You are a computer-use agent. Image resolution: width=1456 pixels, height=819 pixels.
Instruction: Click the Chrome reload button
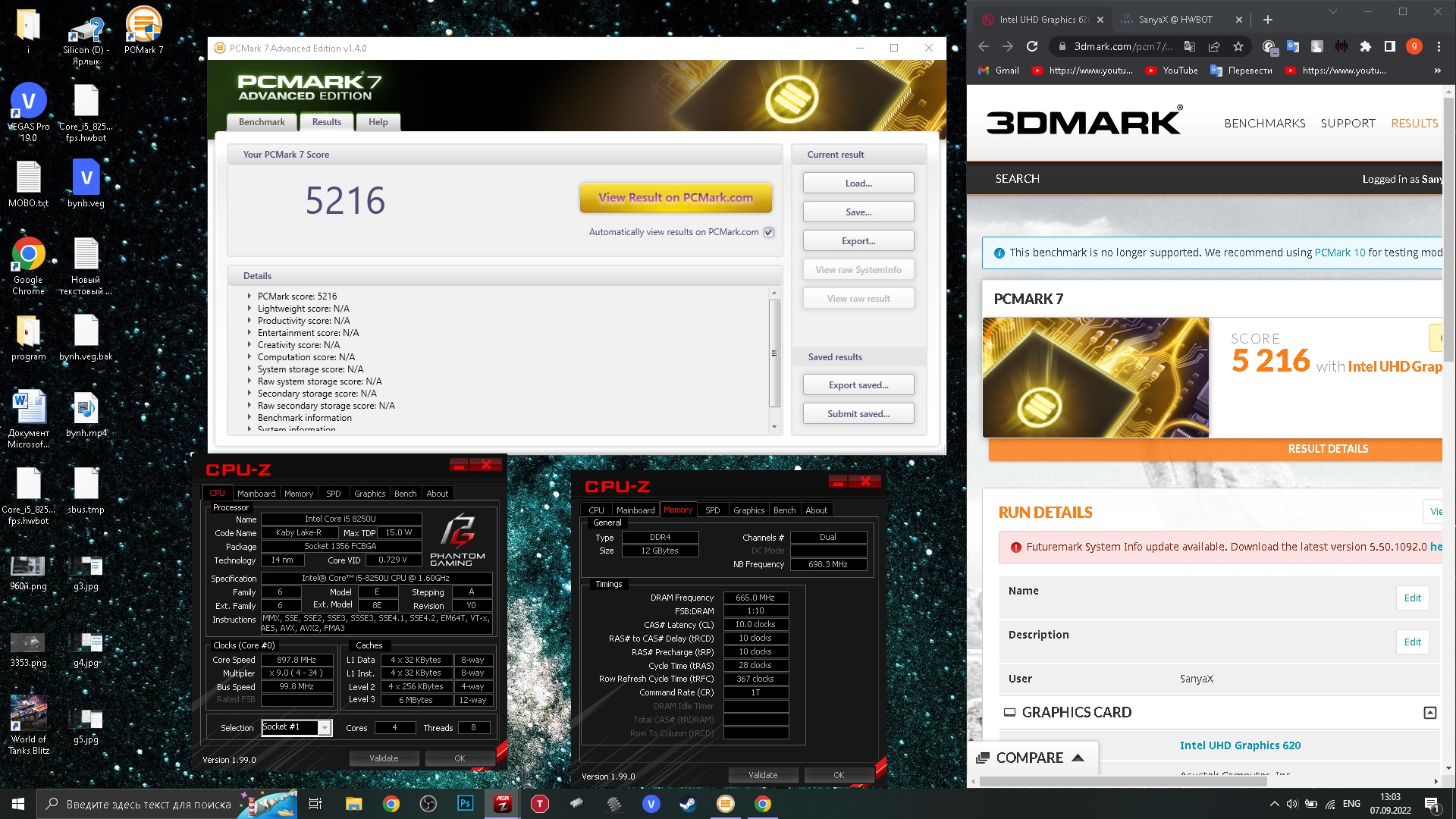tap(1032, 46)
